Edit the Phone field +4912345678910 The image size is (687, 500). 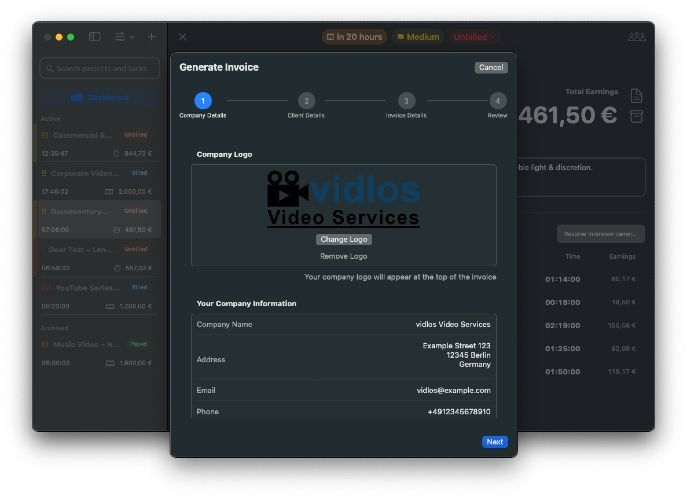click(x=459, y=411)
